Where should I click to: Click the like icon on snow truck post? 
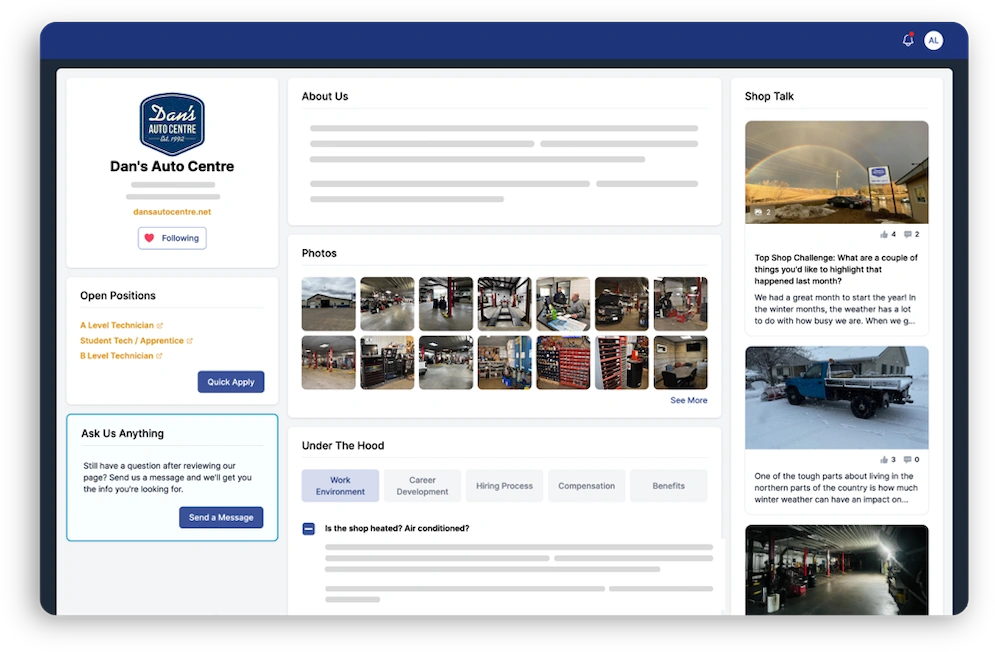[x=884, y=460]
